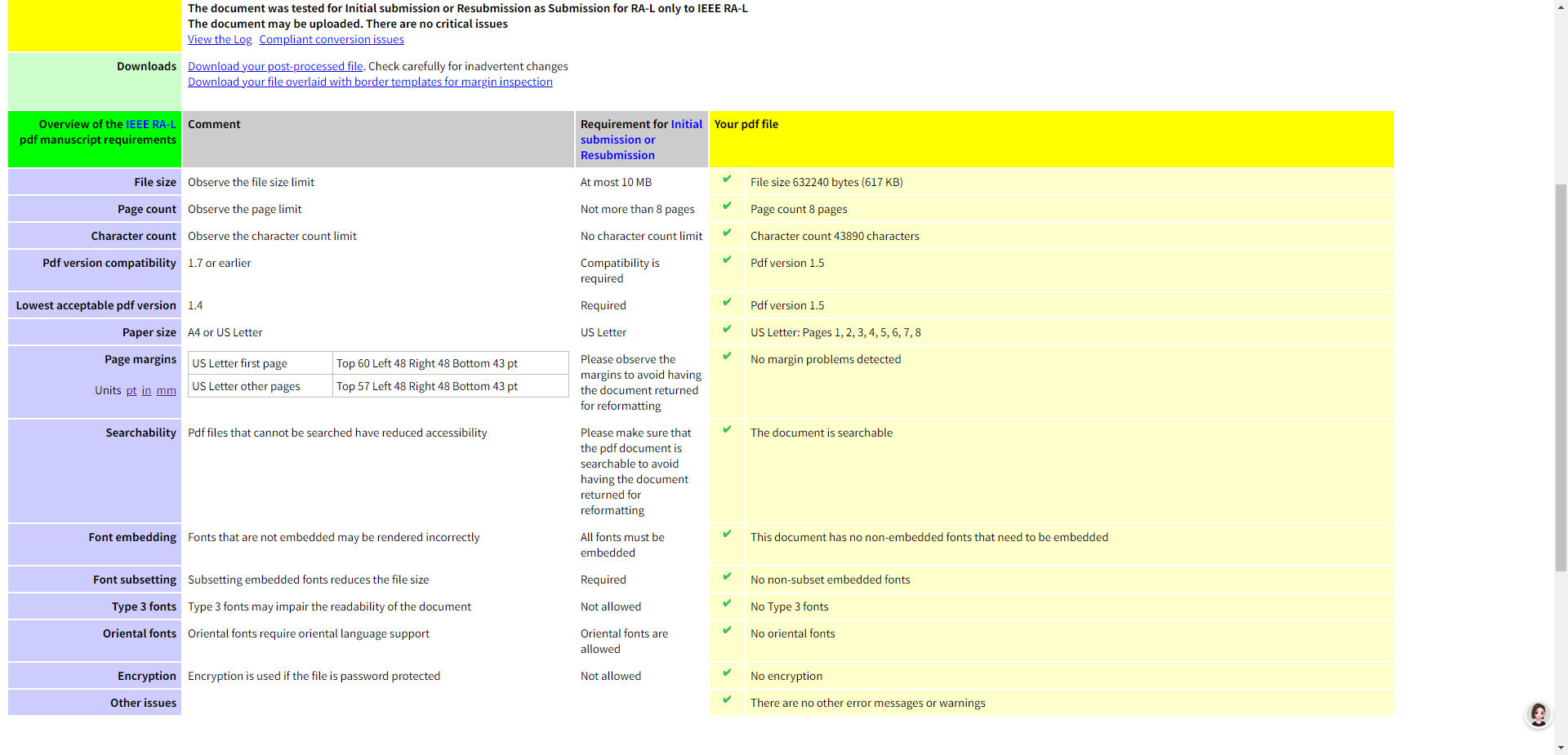This screenshot has height=755, width=1568.
Task: Click the chat assistant avatar icon
Action: pyautogui.click(x=1539, y=715)
